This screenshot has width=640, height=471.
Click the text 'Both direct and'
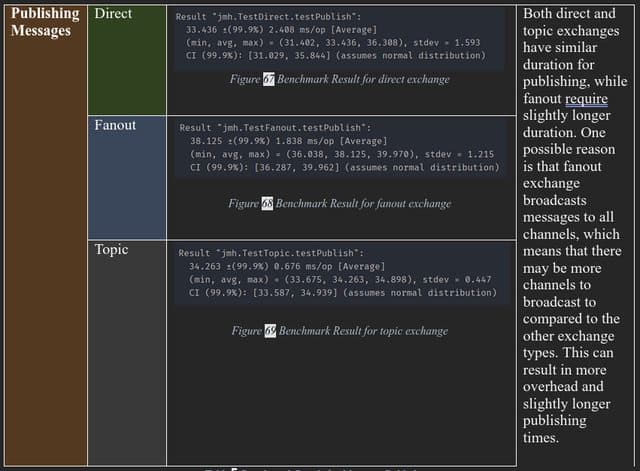pyautogui.click(x=569, y=13)
